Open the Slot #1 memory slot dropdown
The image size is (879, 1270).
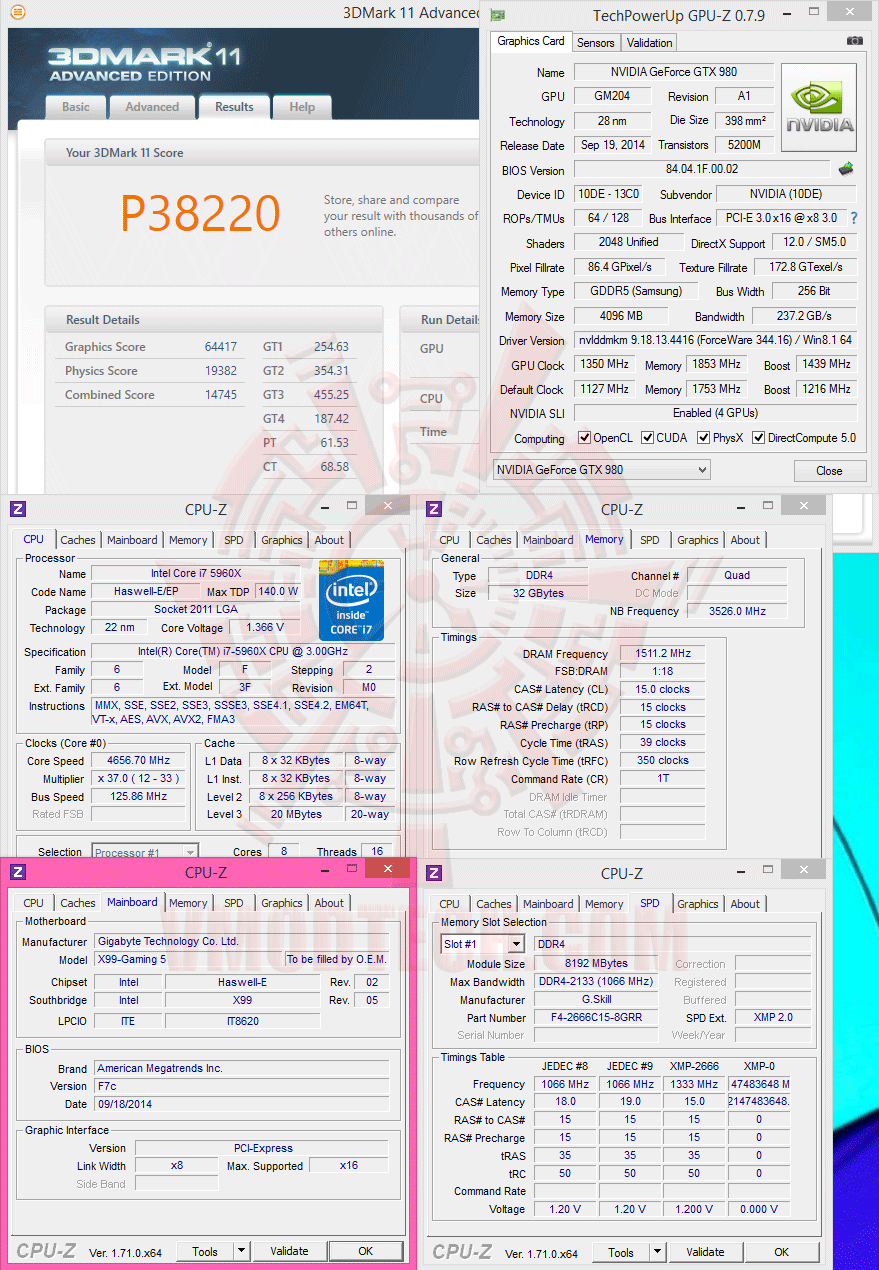[483, 944]
